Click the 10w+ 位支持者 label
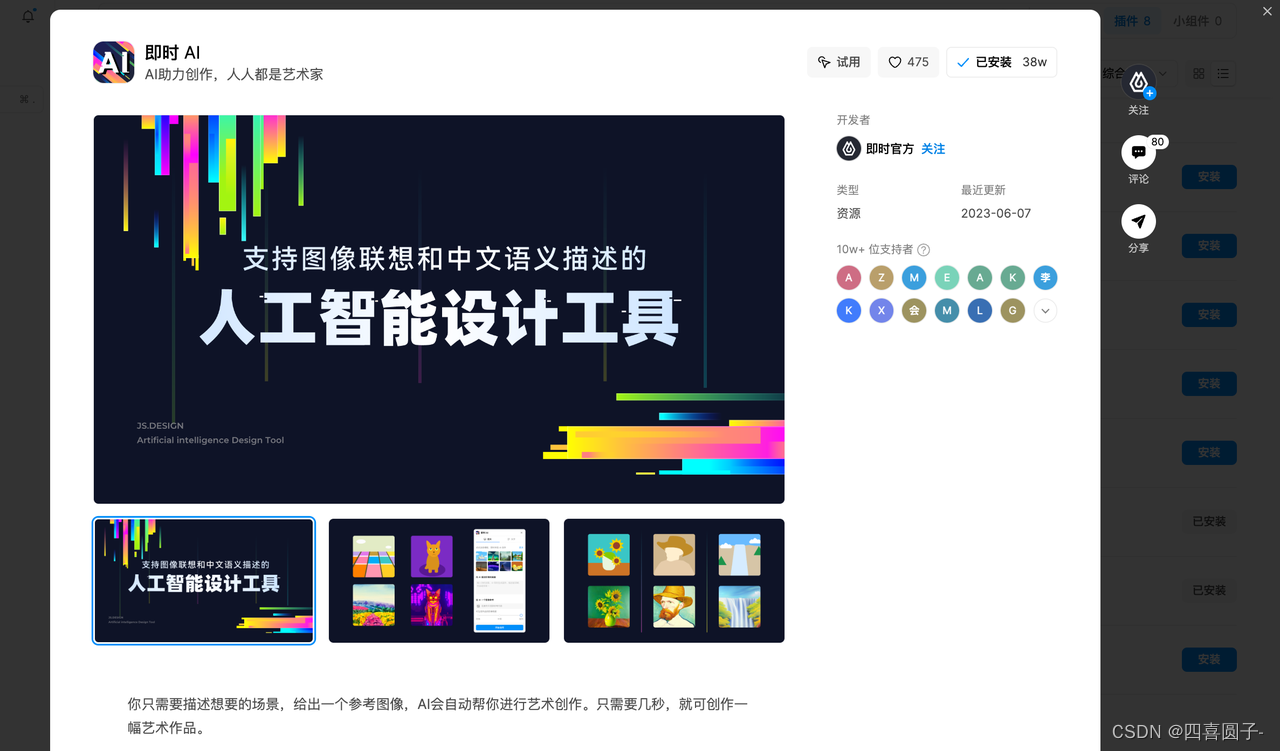The height and width of the screenshot is (751, 1280). tap(875, 250)
